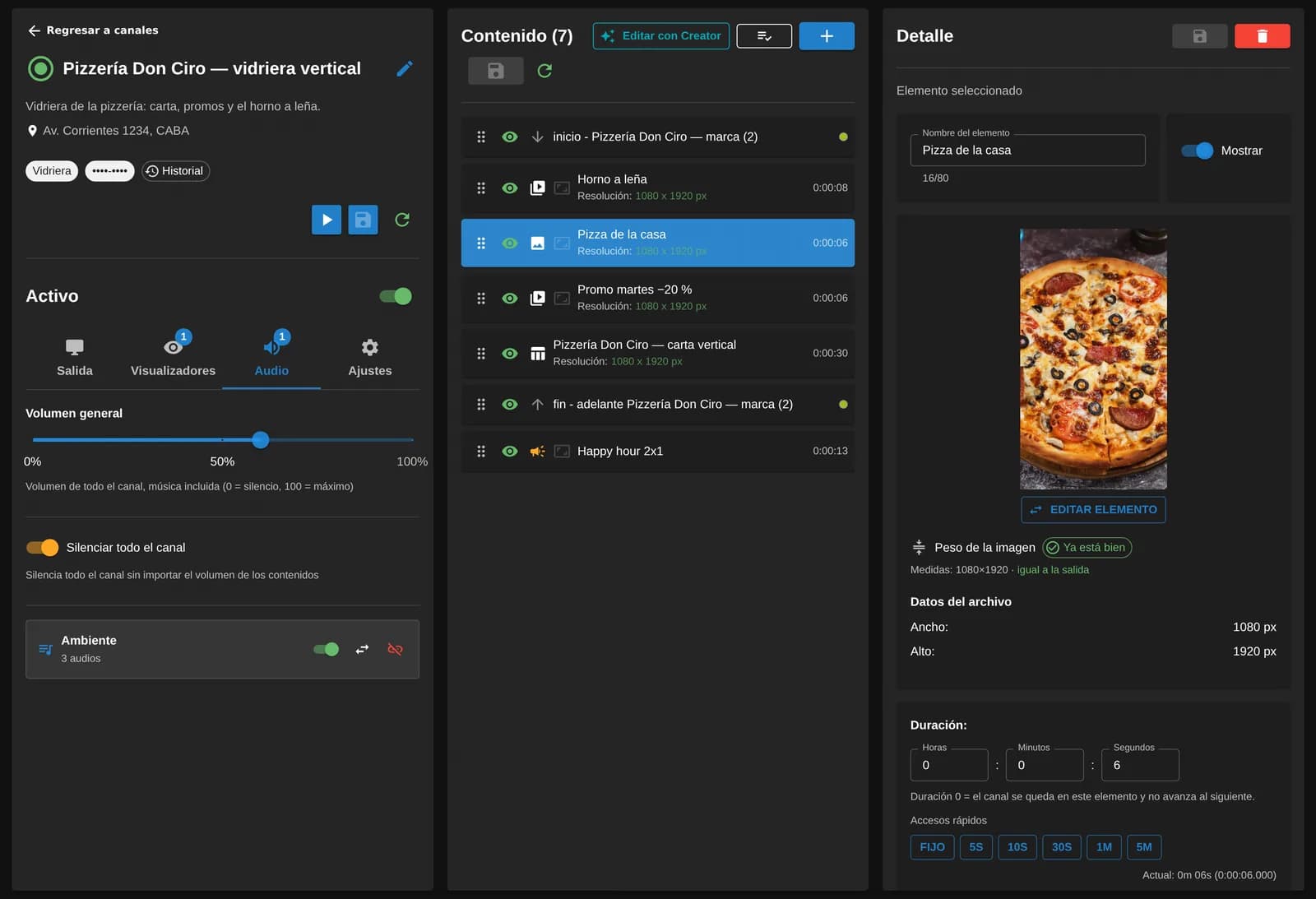Reload the Contenido list
Viewport: 1316px width, 899px height.
click(x=544, y=71)
